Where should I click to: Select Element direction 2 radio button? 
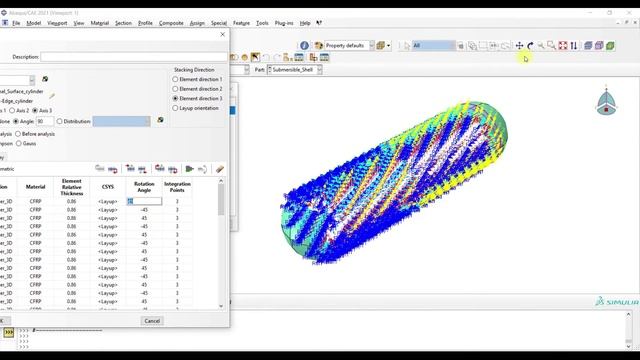point(175,89)
